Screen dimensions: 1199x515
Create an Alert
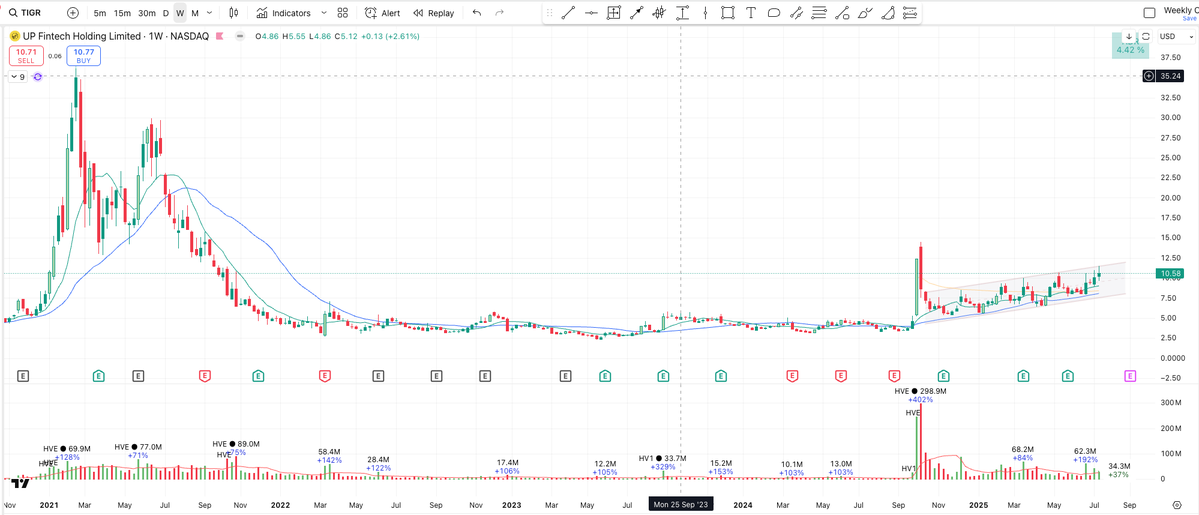point(382,13)
